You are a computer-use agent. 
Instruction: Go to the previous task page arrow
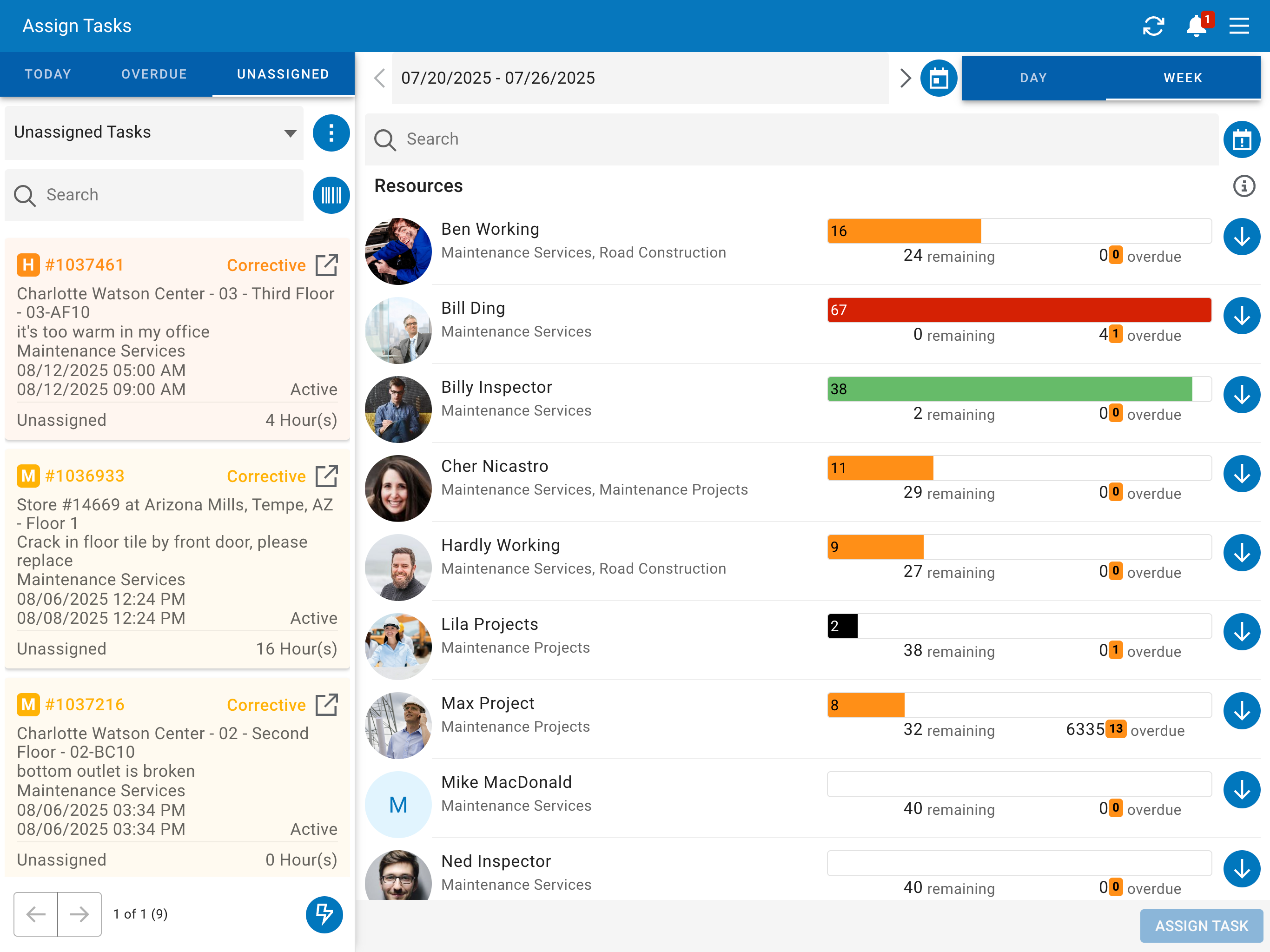36,914
